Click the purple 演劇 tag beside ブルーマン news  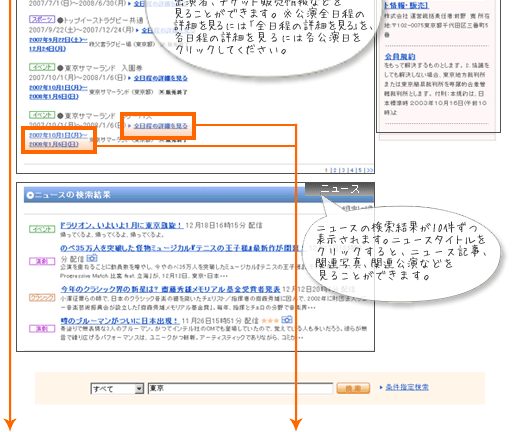pyautogui.click(x=42, y=329)
